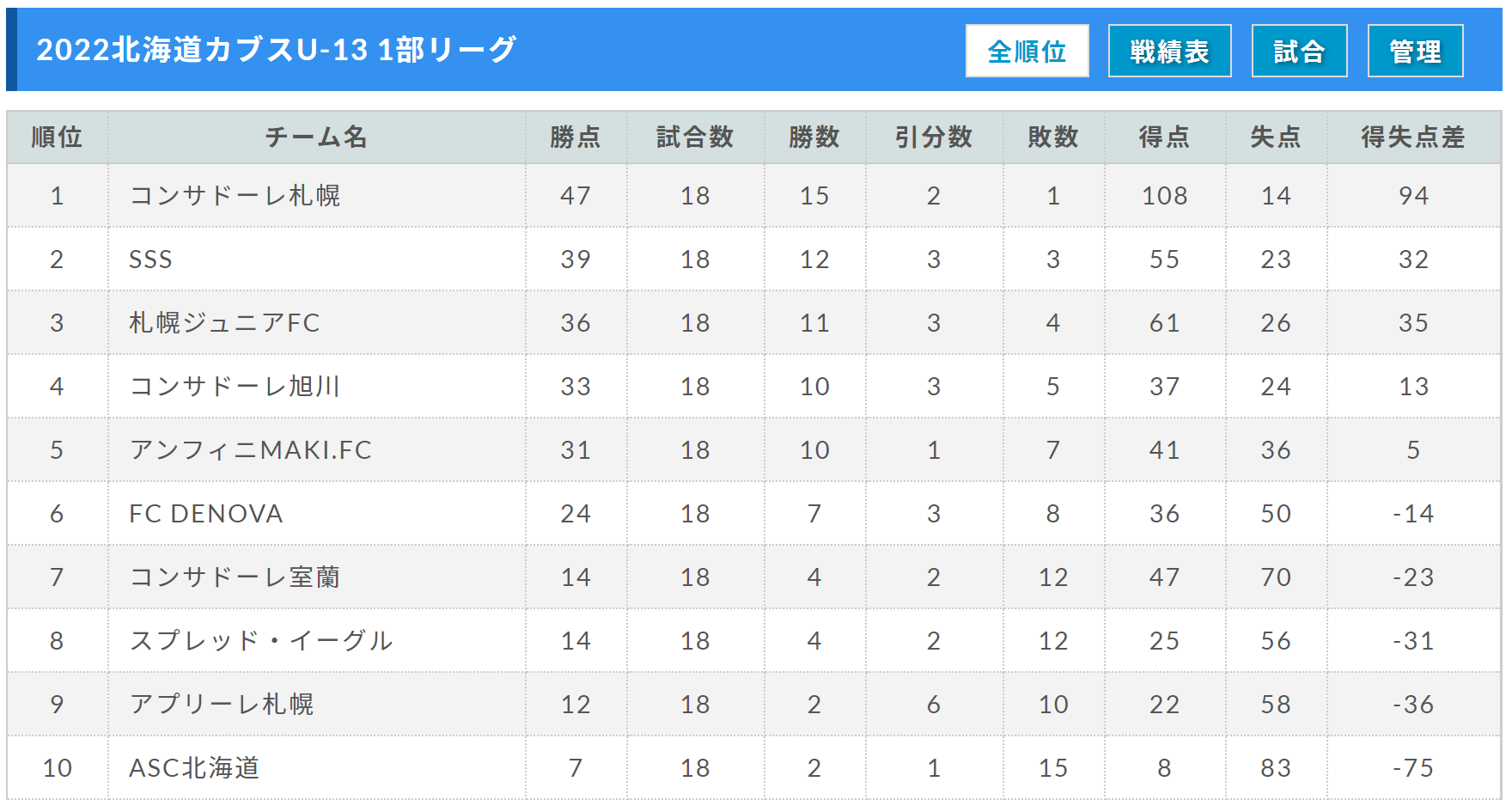
Task: Click team アンフィニMAKI.FC
Action: tap(250, 450)
